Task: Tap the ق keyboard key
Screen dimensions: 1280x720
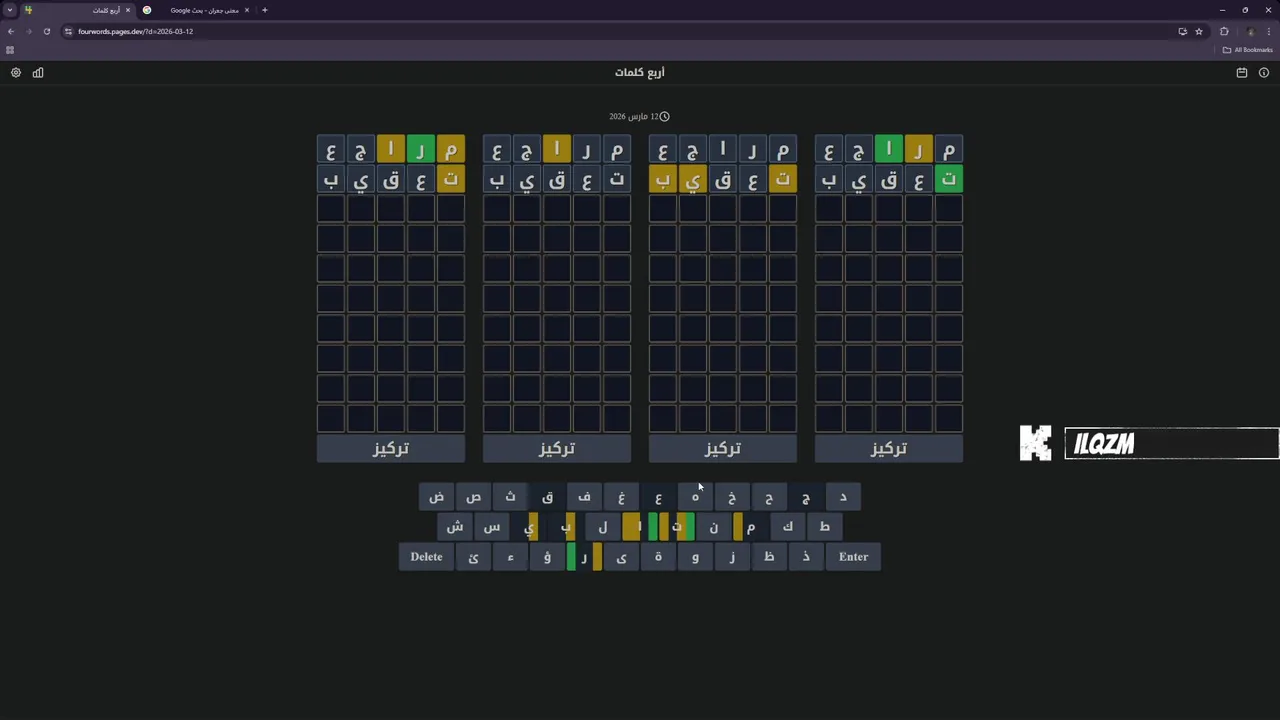Action: (548, 497)
